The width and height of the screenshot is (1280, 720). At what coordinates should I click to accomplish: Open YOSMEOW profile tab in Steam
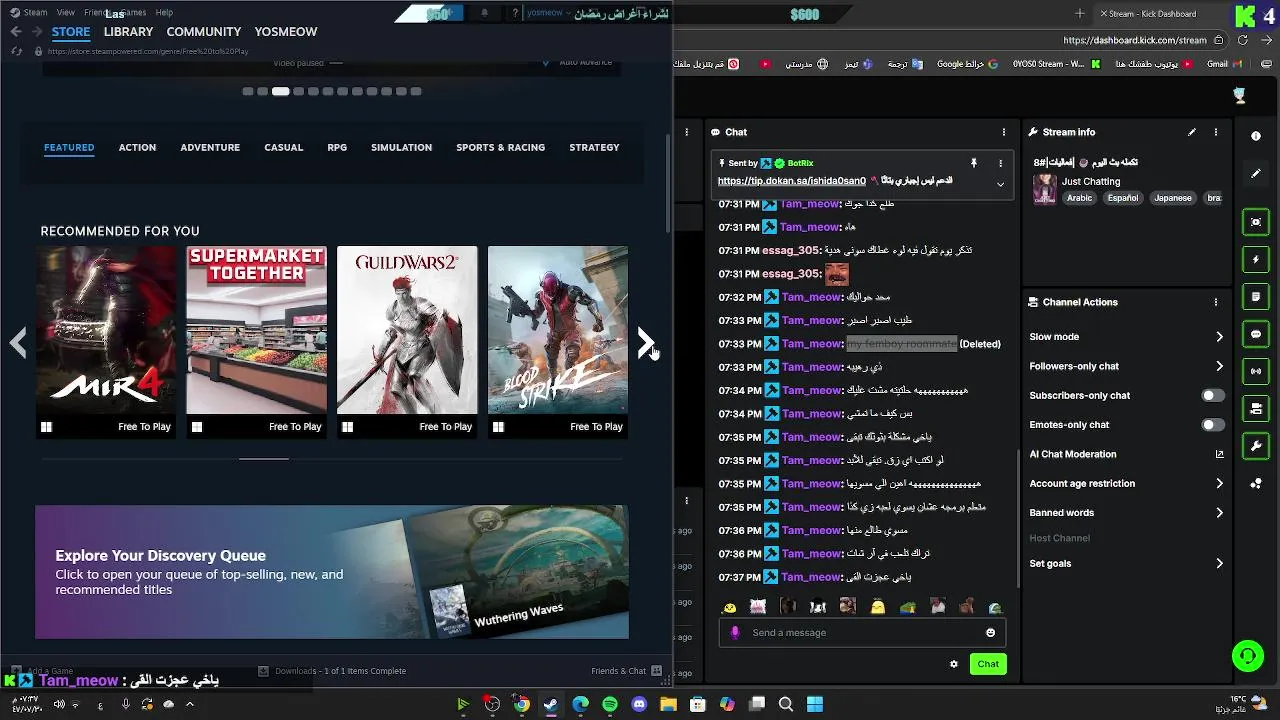(x=286, y=32)
